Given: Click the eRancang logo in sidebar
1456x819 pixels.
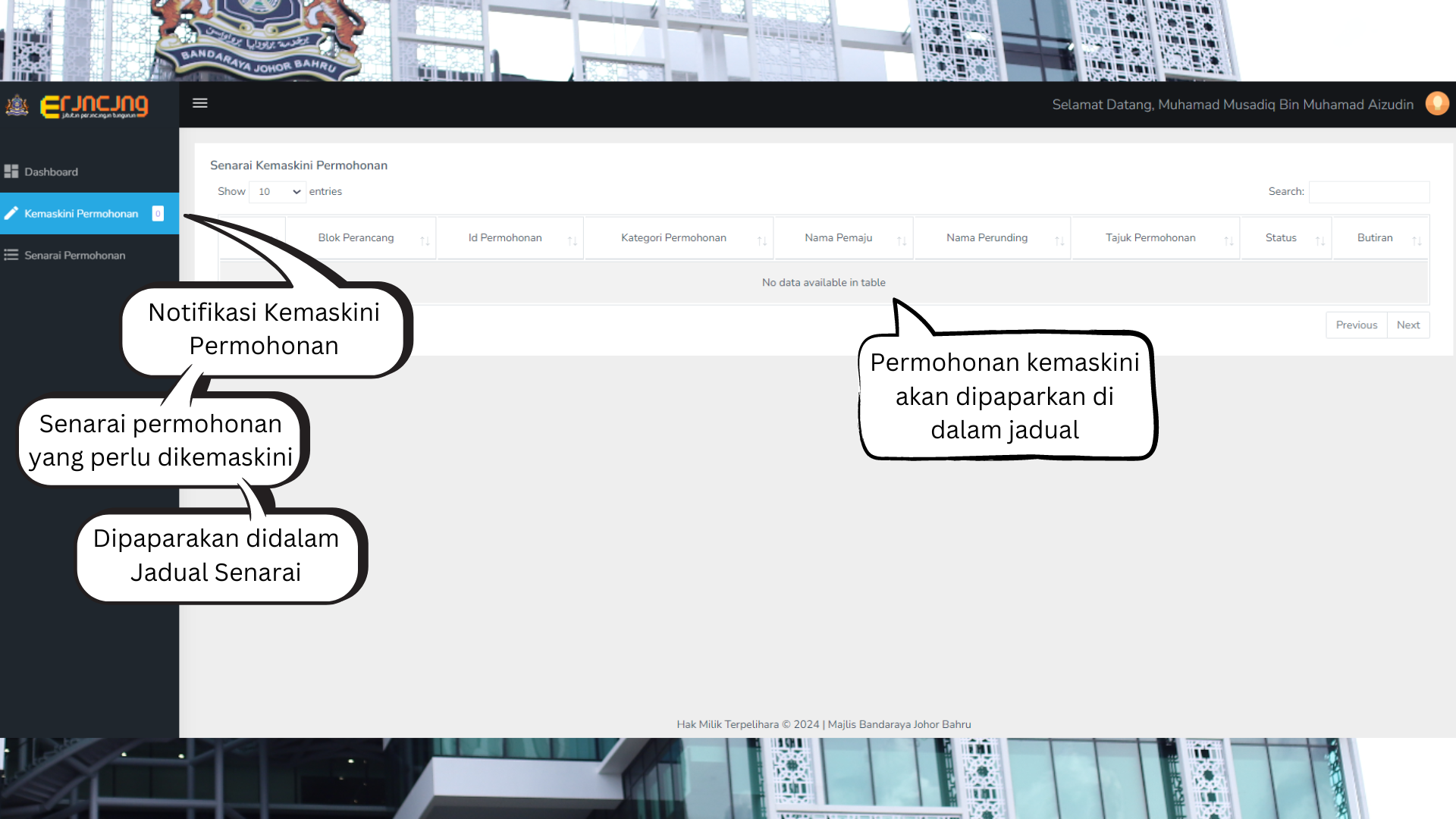Looking at the screenshot, I should coord(94,106).
